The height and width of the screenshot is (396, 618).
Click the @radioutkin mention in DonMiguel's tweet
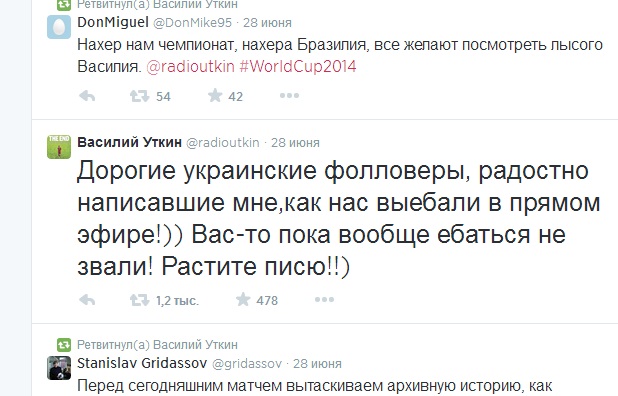tap(190, 66)
